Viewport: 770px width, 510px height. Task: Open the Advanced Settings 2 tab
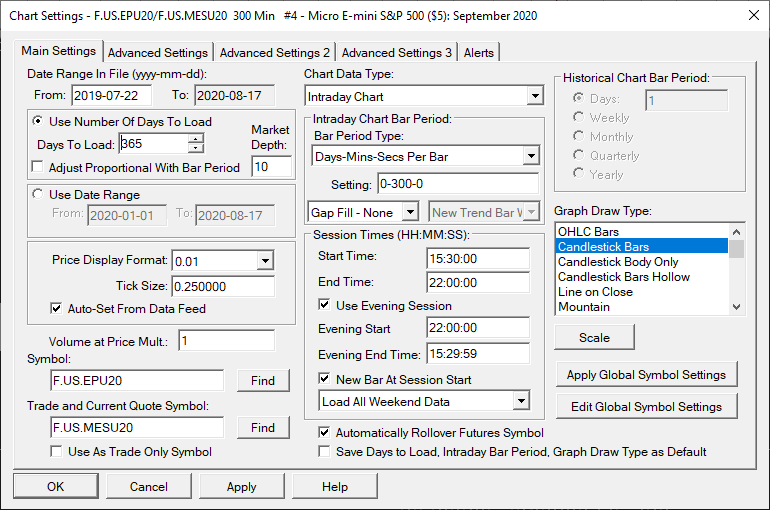pyautogui.click(x=275, y=53)
